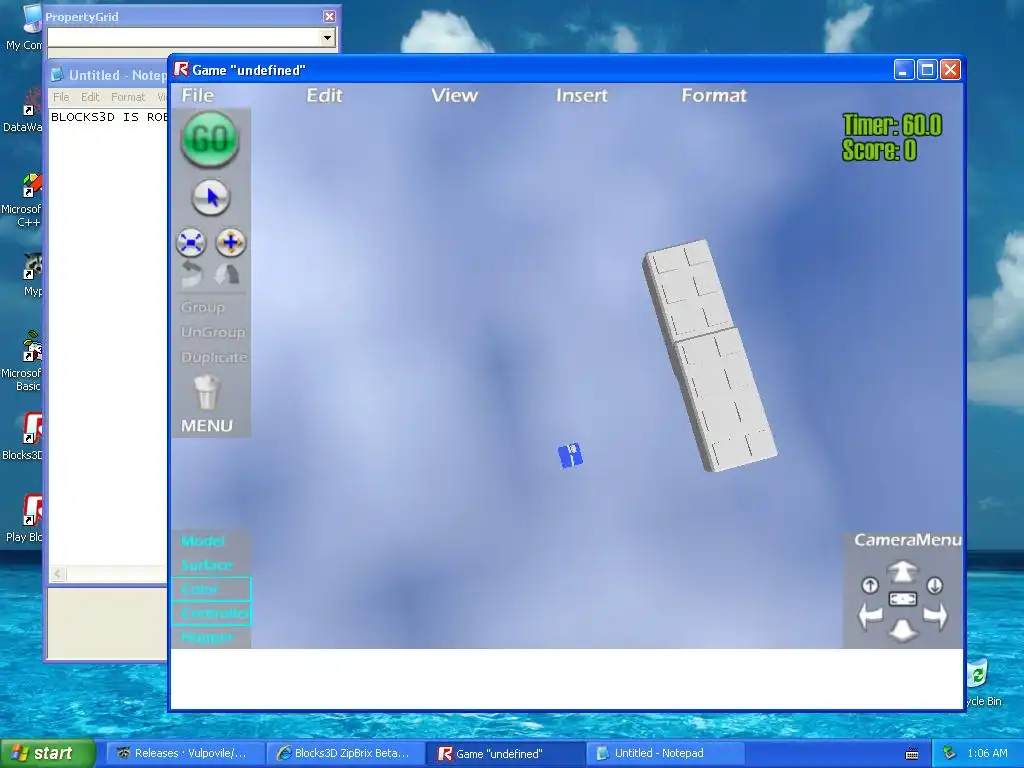Move the camera backward with the big down arrow
1024x768 pixels.
pyautogui.click(x=903, y=630)
